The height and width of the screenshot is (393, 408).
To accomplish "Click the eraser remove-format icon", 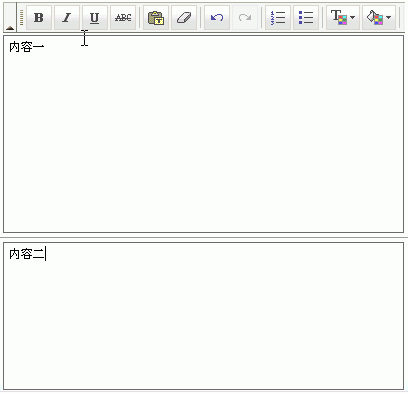I will tap(184, 17).
